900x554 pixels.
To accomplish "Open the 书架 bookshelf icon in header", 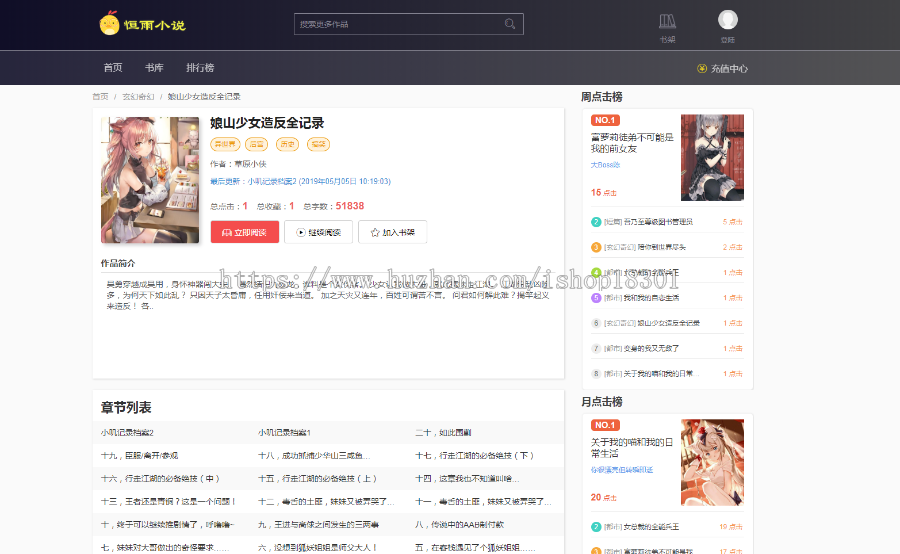I will 667,22.
